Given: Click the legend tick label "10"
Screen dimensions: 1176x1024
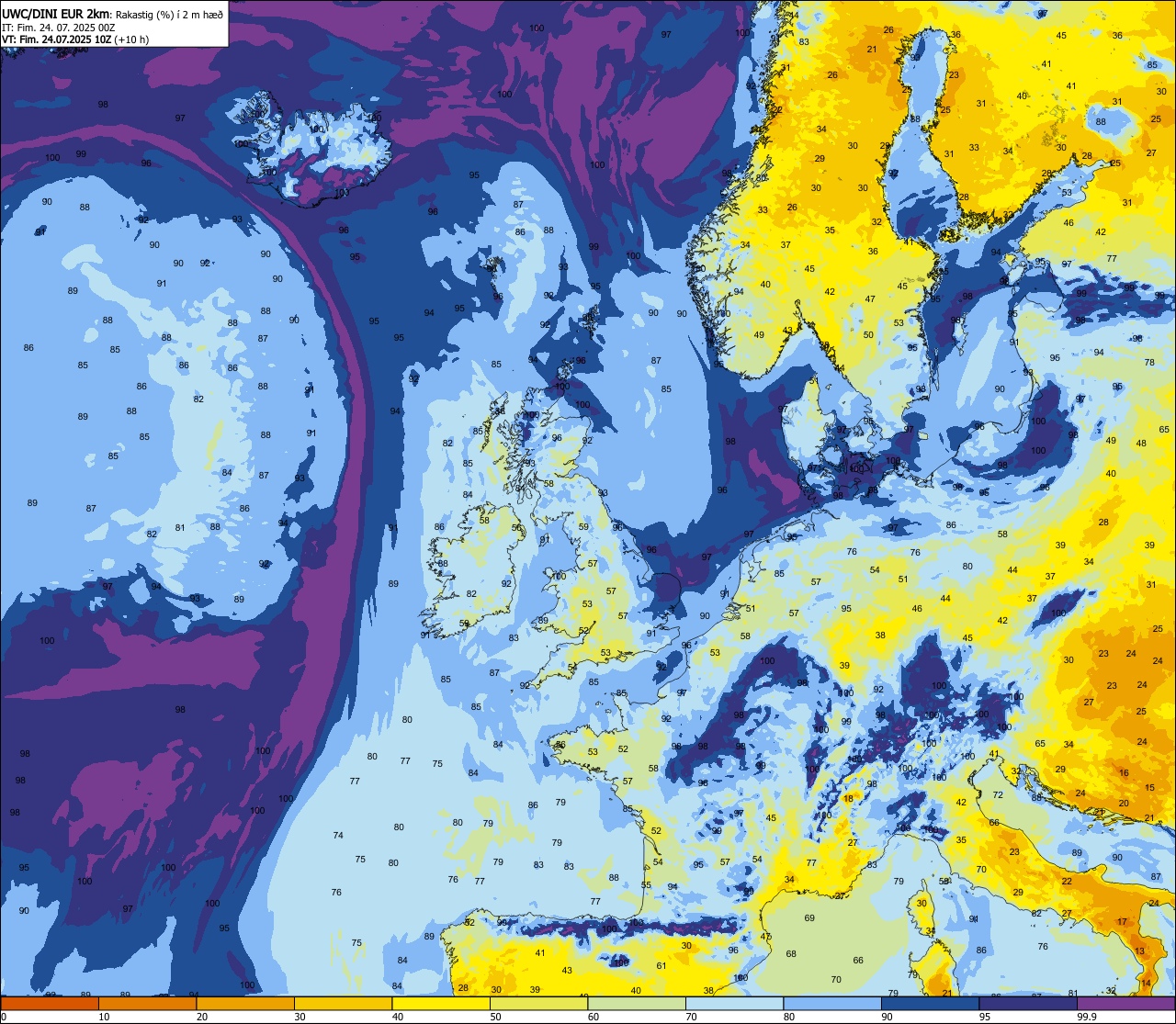Looking at the screenshot, I should [x=104, y=1017].
